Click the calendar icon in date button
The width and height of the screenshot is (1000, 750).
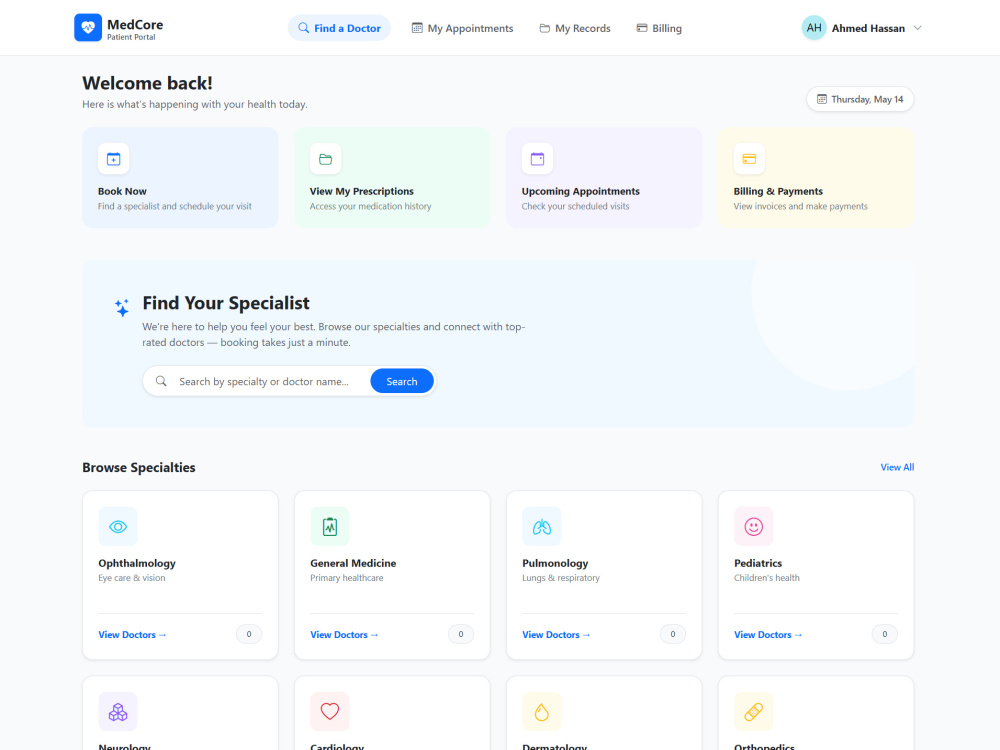pos(822,99)
